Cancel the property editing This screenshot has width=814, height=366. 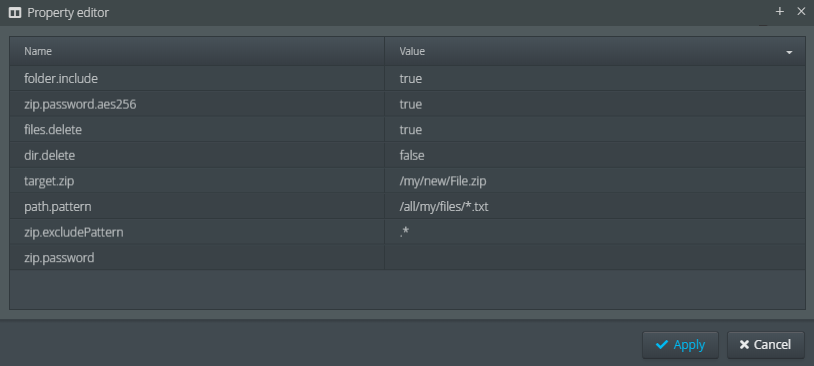coord(766,345)
